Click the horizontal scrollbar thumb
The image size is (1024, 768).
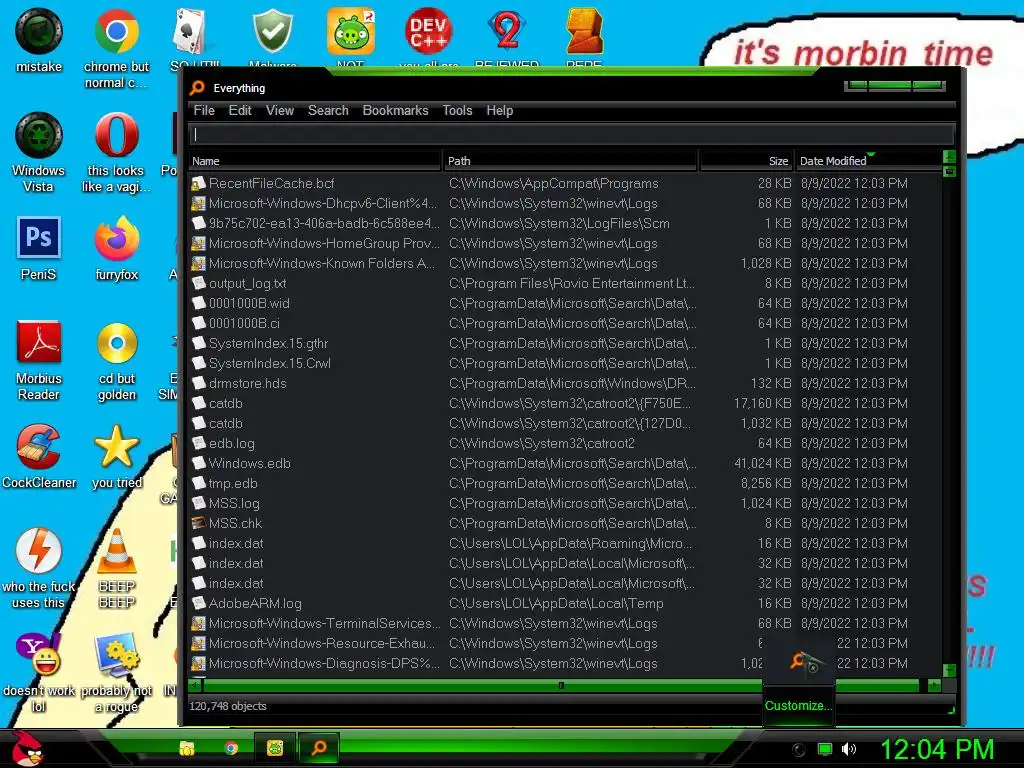pyautogui.click(x=561, y=685)
